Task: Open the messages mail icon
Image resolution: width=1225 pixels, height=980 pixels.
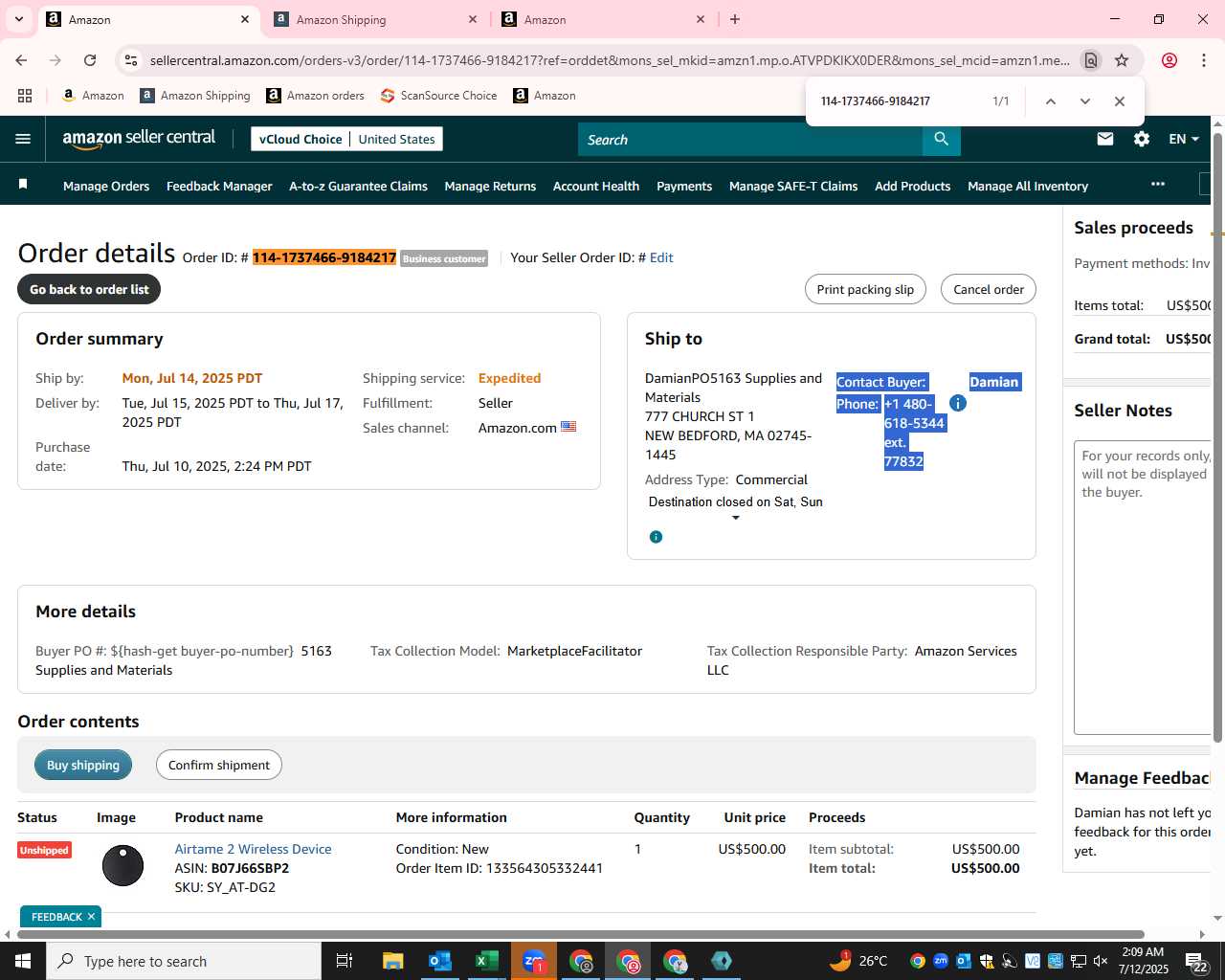Action: (1105, 139)
